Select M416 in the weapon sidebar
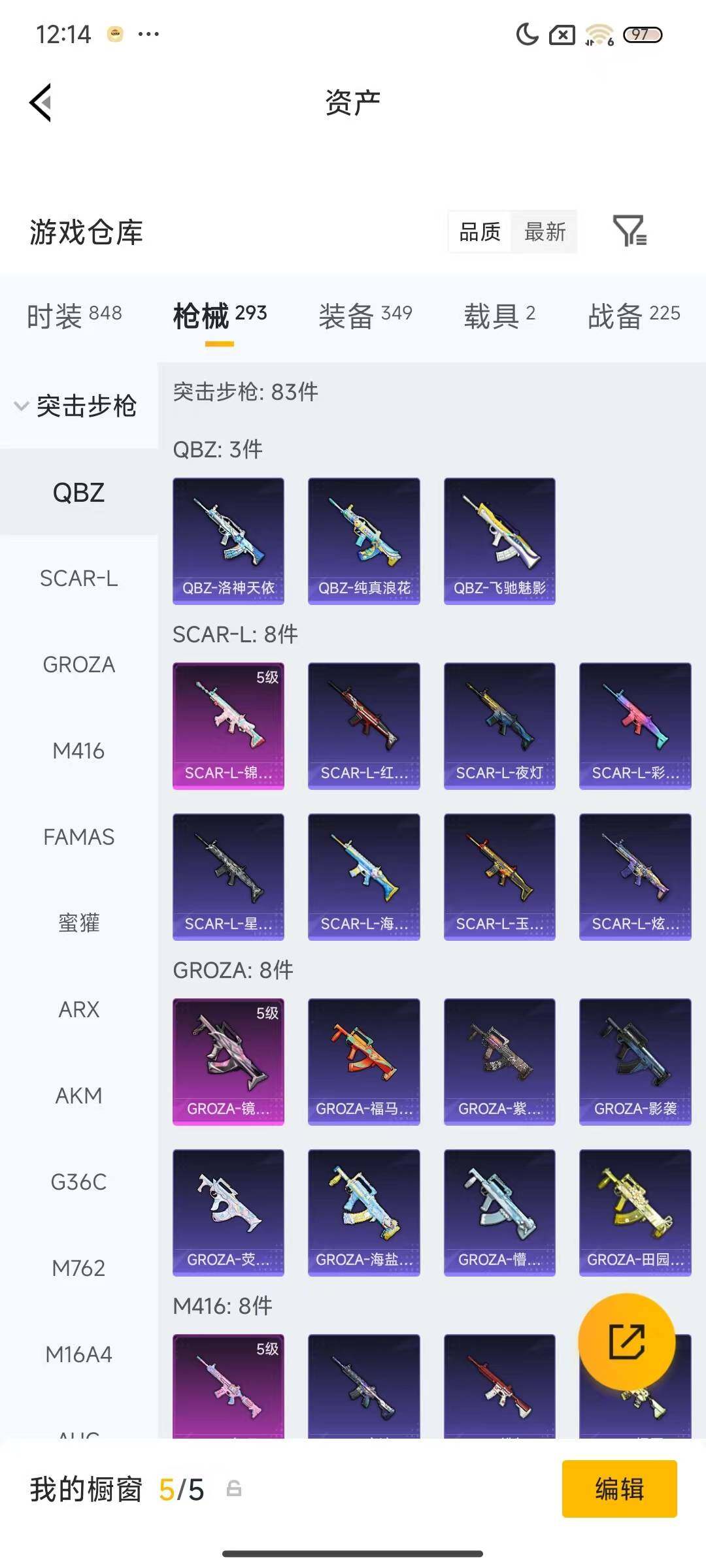This screenshot has height=1568, width=706. [78, 751]
